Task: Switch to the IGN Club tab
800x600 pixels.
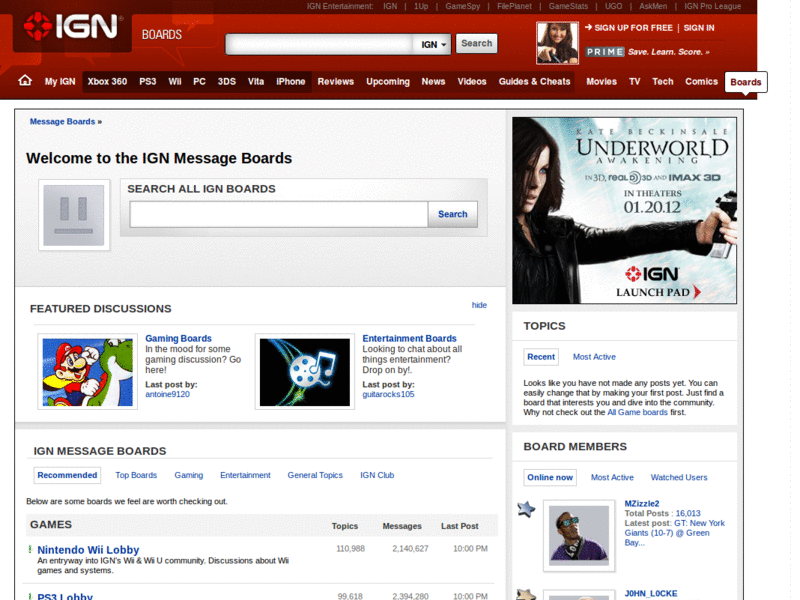Action: pos(377,475)
